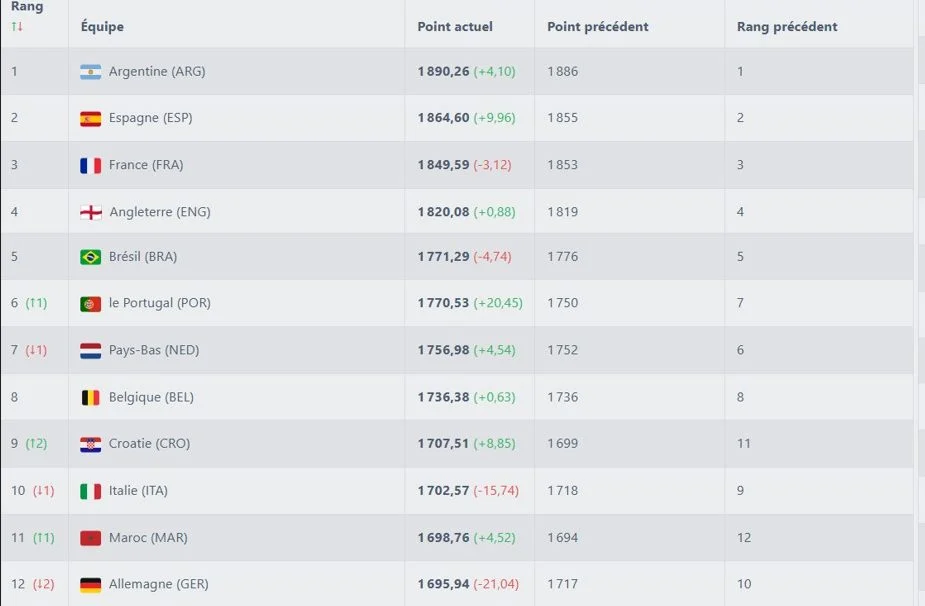
Task: Sort by Rang using arrows icon
Action: [16, 26]
